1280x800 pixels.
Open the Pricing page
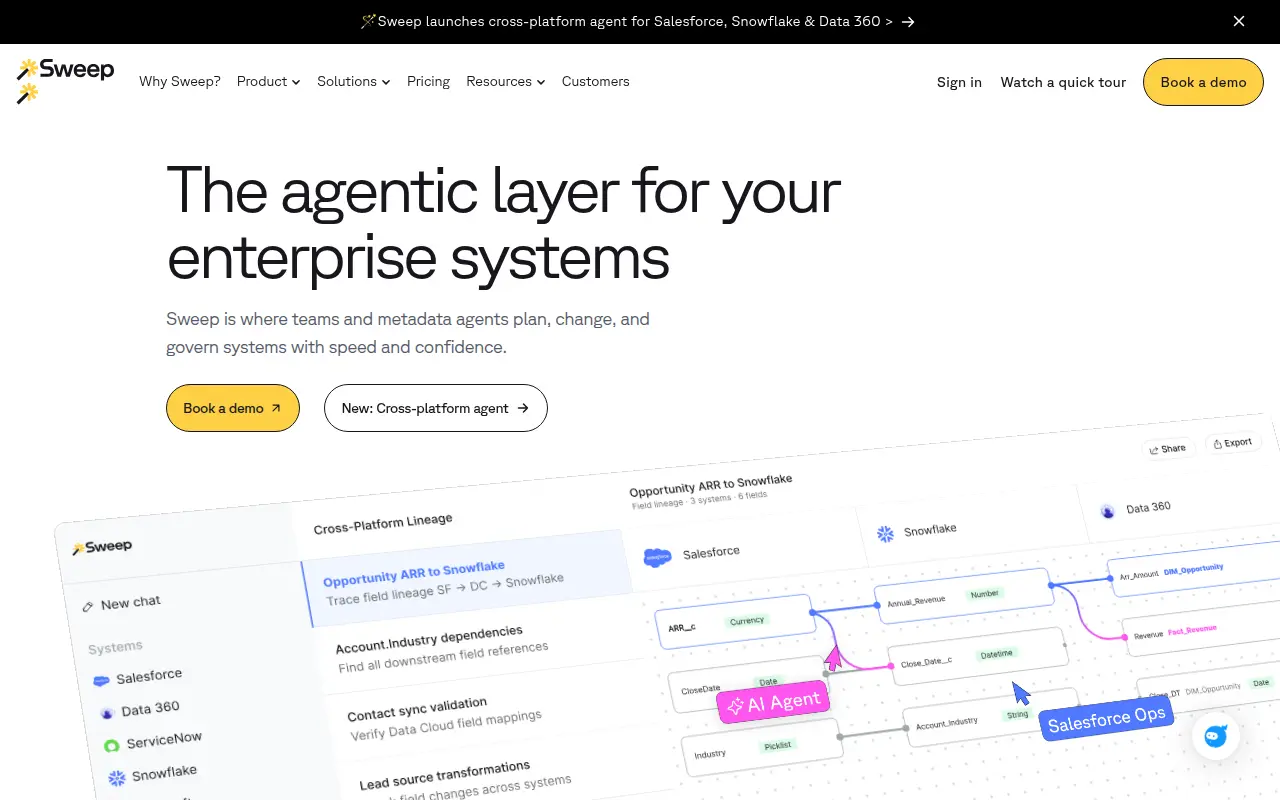pyautogui.click(x=428, y=81)
